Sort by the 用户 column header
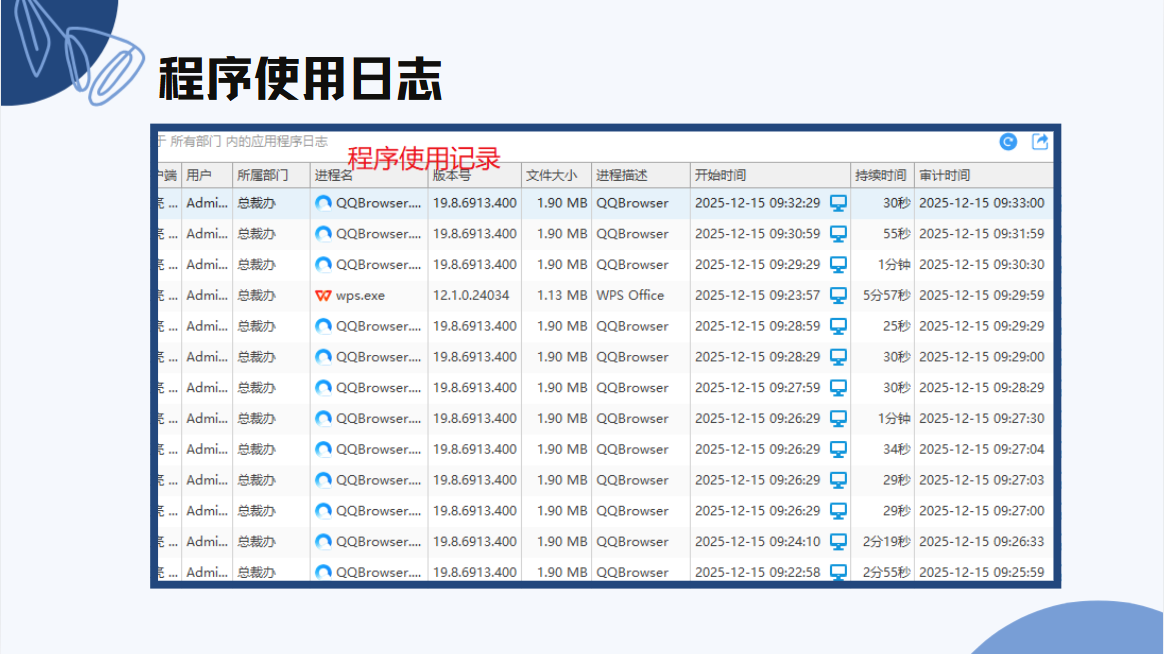The image size is (1164, 654). click(207, 175)
